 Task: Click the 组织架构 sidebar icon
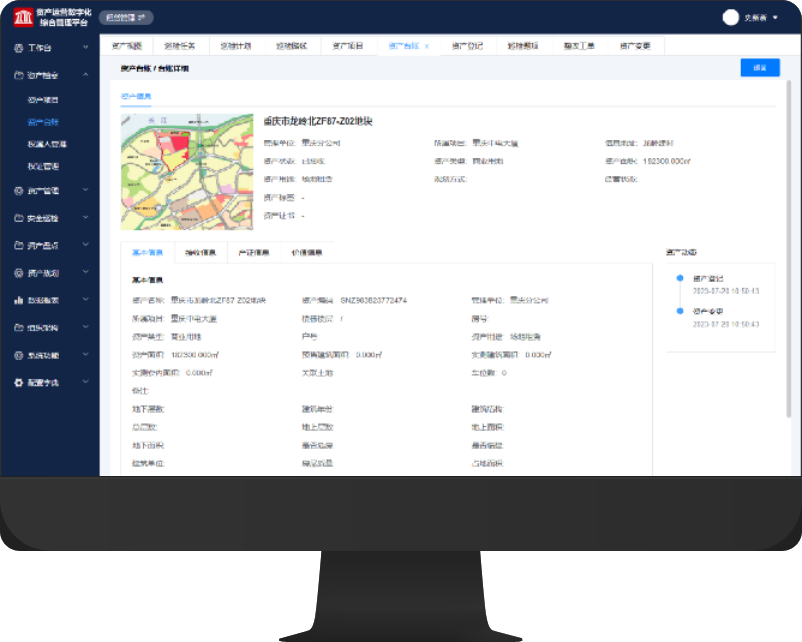tap(18, 327)
